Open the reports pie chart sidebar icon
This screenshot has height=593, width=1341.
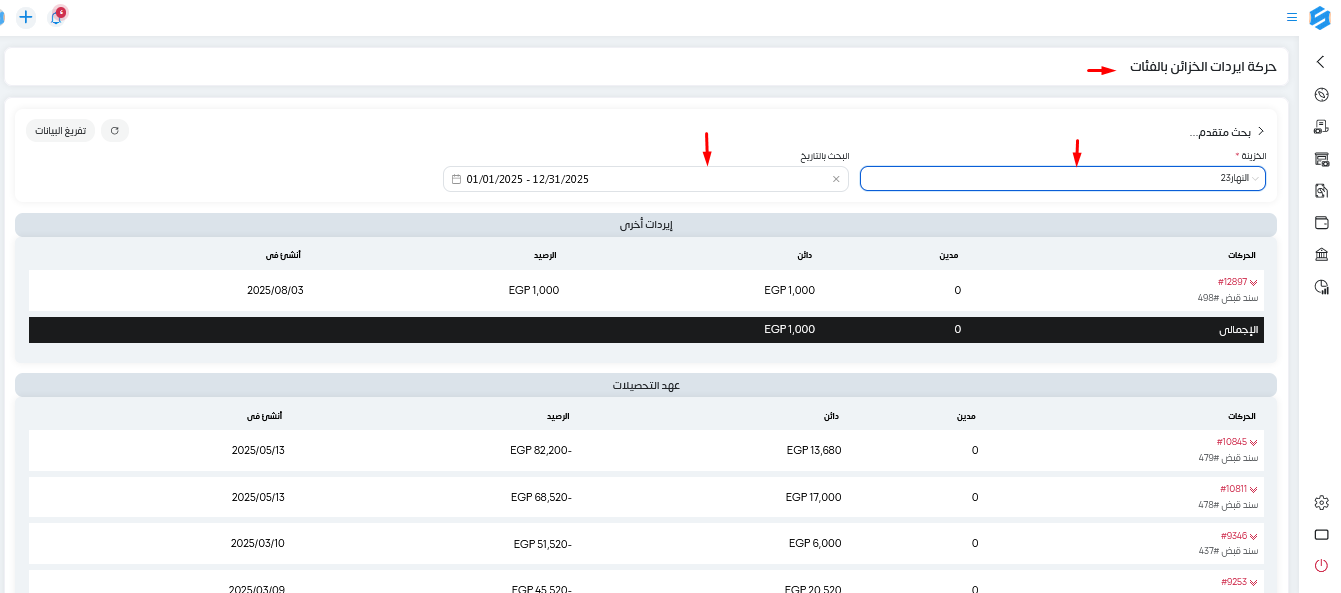tap(1321, 287)
